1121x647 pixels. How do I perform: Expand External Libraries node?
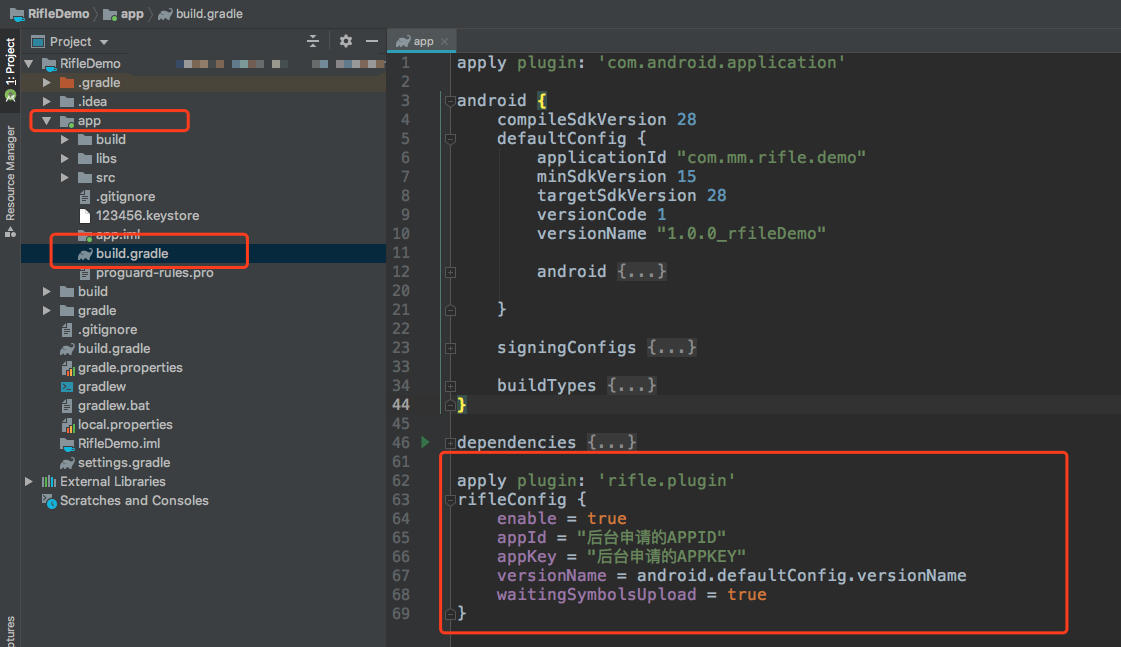coord(29,482)
